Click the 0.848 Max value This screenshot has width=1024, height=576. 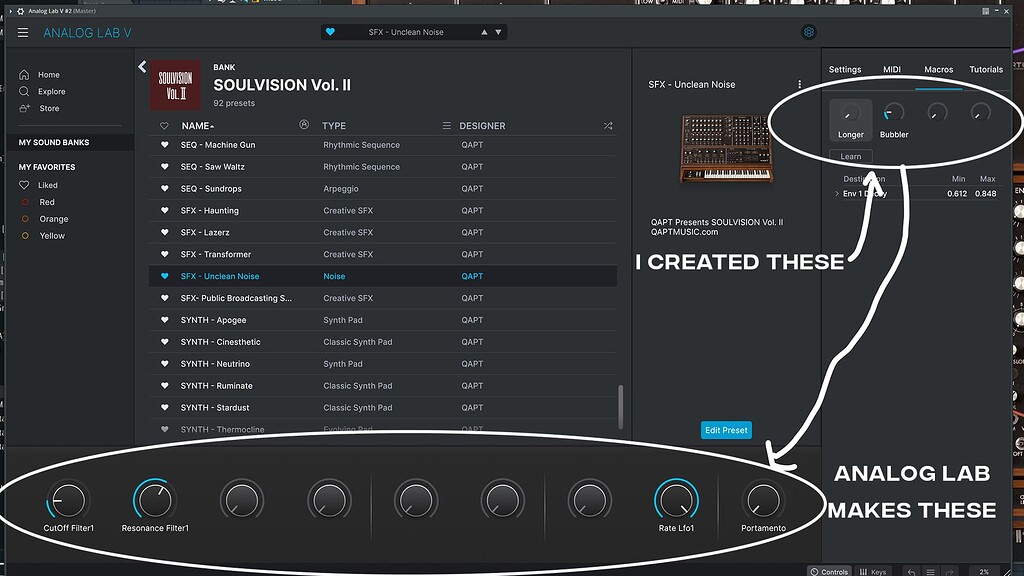point(985,194)
